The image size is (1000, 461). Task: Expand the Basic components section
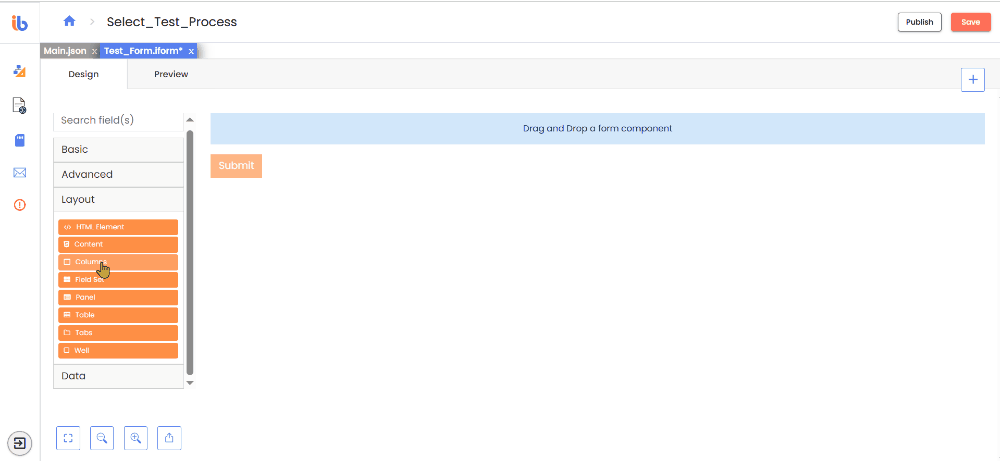point(118,149)
